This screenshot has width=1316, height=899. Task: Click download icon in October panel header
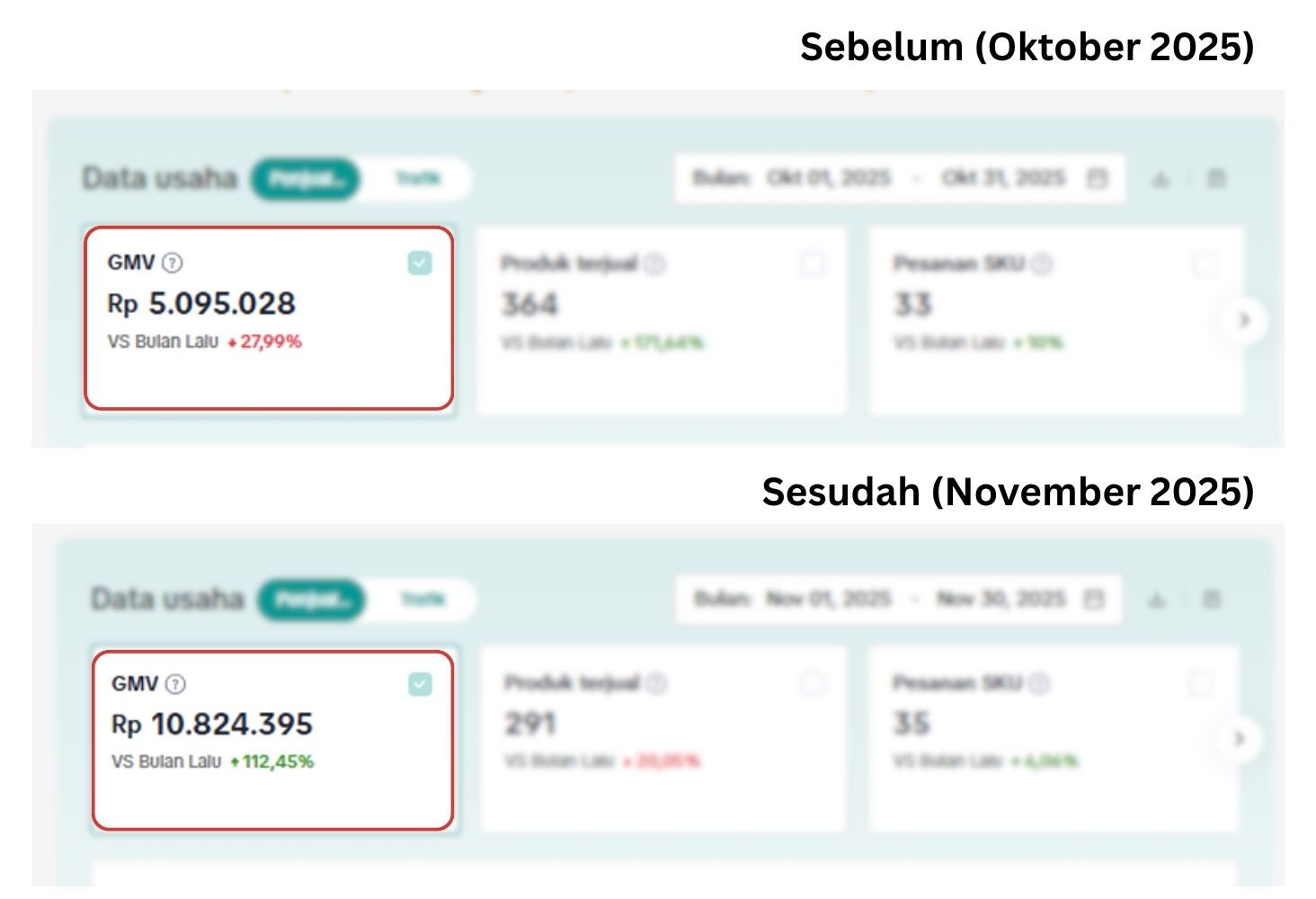1160,179
